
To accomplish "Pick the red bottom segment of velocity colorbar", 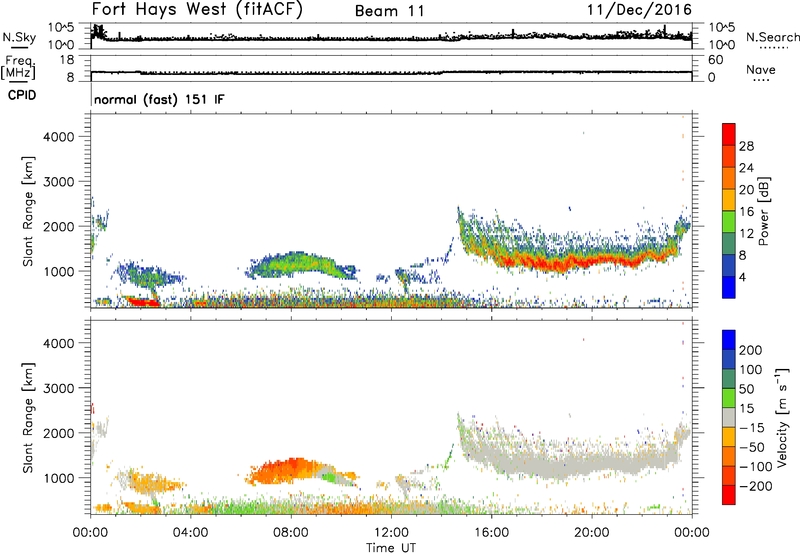I will [x=729, y=495].
